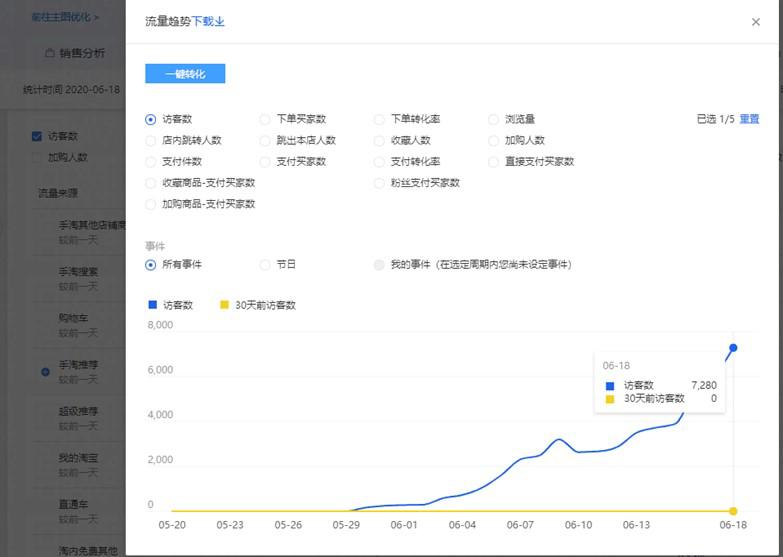Select 超级推荐 source in background list
This screenshot has width=783, height=557.
(x=78, y=411)
